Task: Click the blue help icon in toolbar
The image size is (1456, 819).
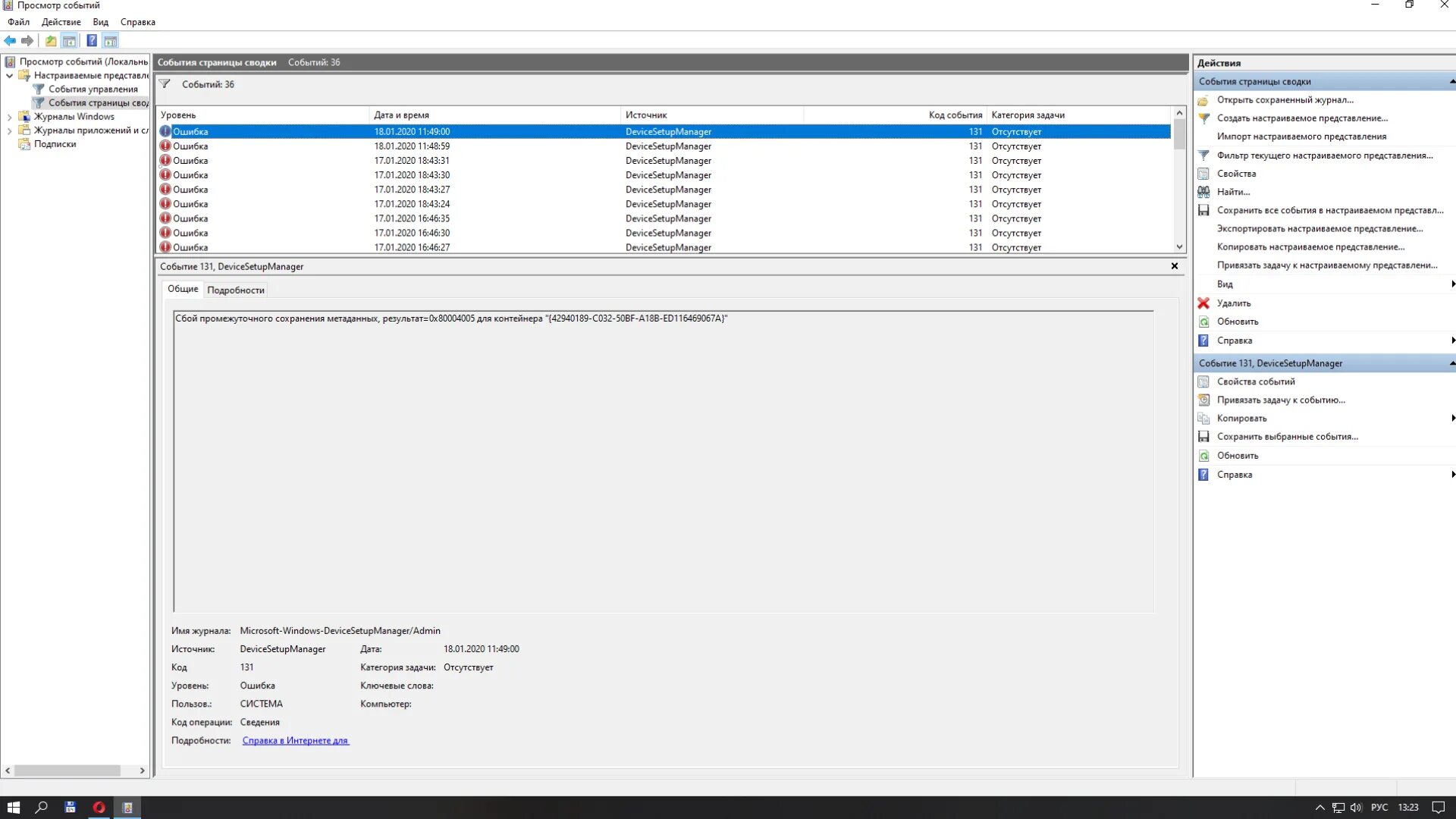Action: pos(92,41)
